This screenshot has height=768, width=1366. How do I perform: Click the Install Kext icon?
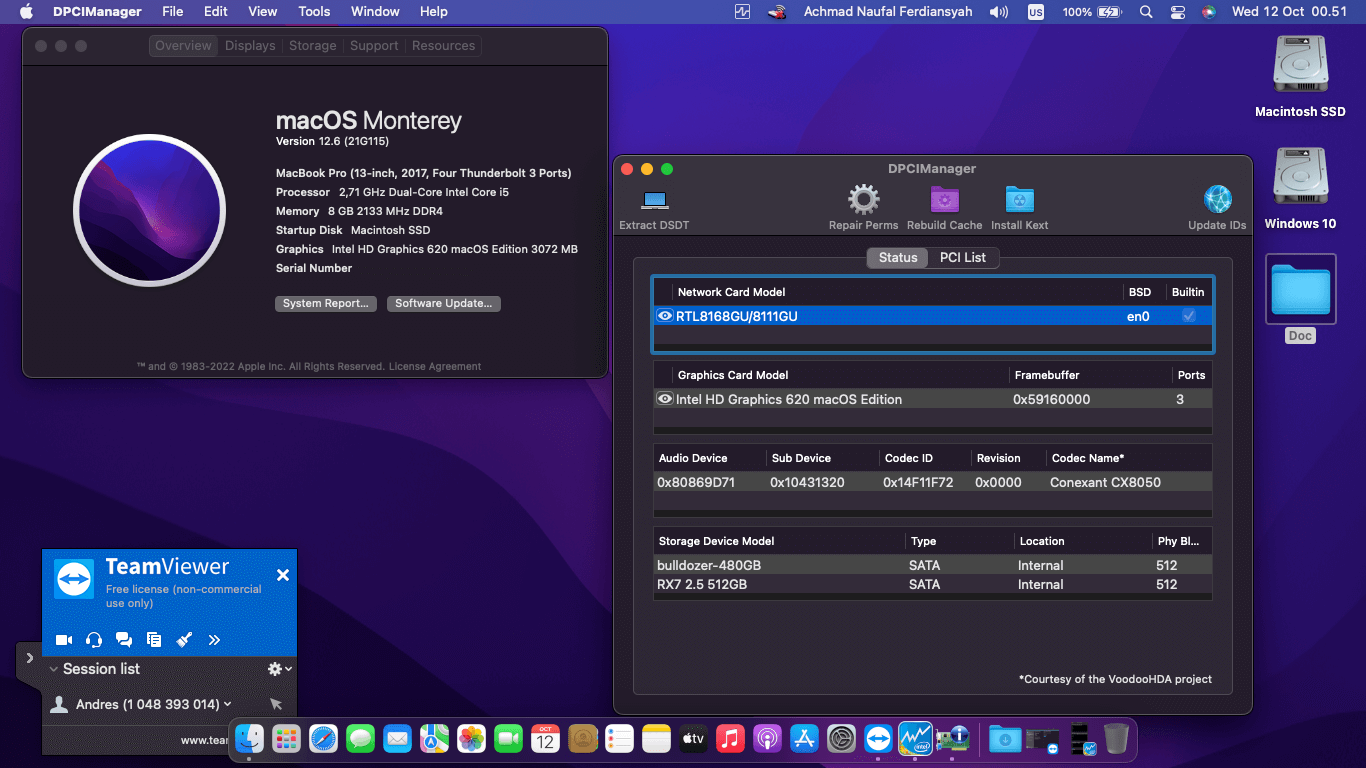click(1020, 200)
